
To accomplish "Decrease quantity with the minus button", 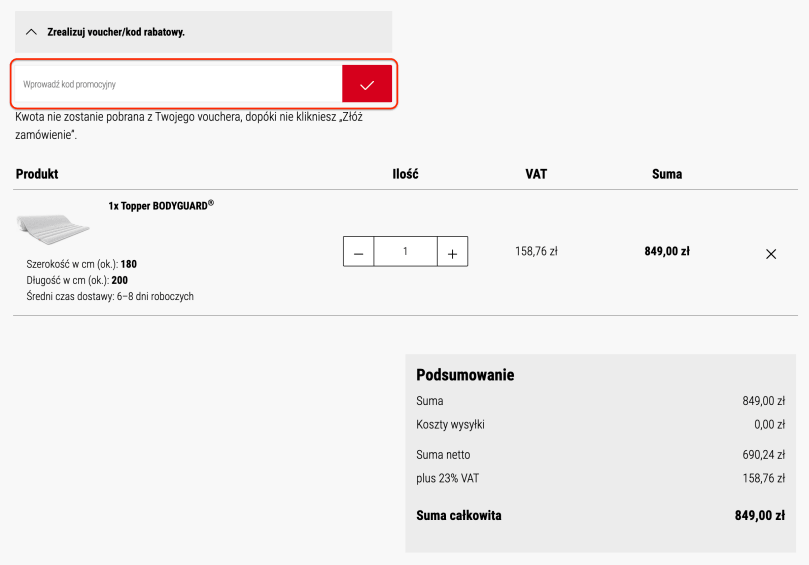I will click(x=359, y=252).
